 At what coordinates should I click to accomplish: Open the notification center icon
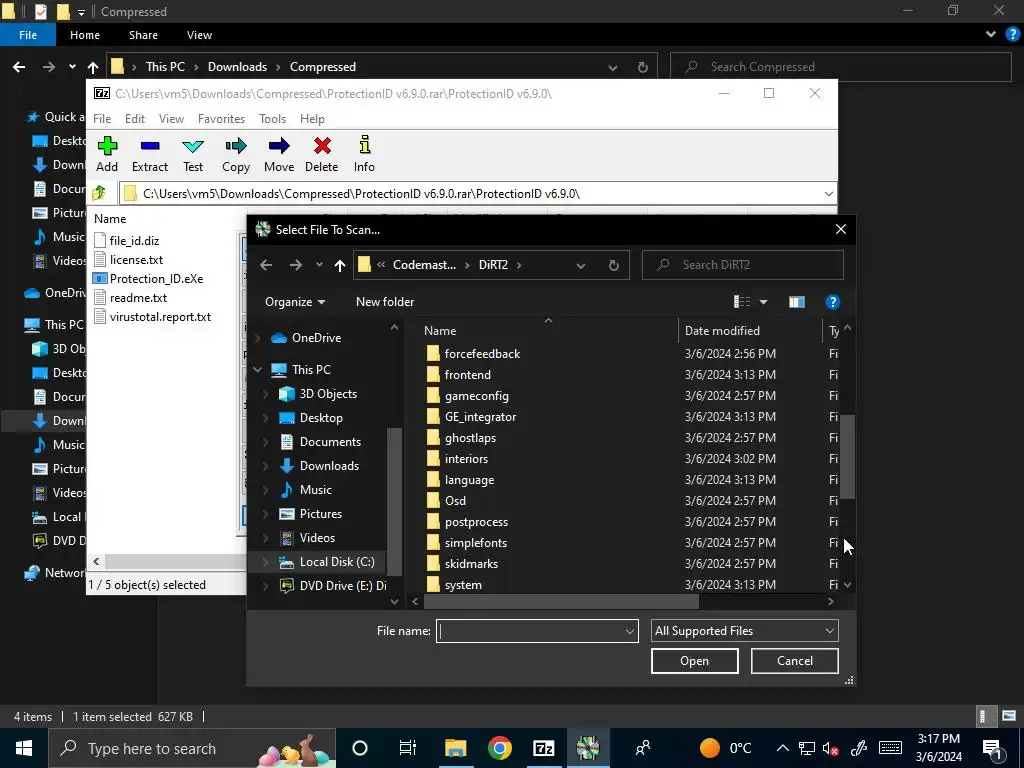(x=992, y=748)
